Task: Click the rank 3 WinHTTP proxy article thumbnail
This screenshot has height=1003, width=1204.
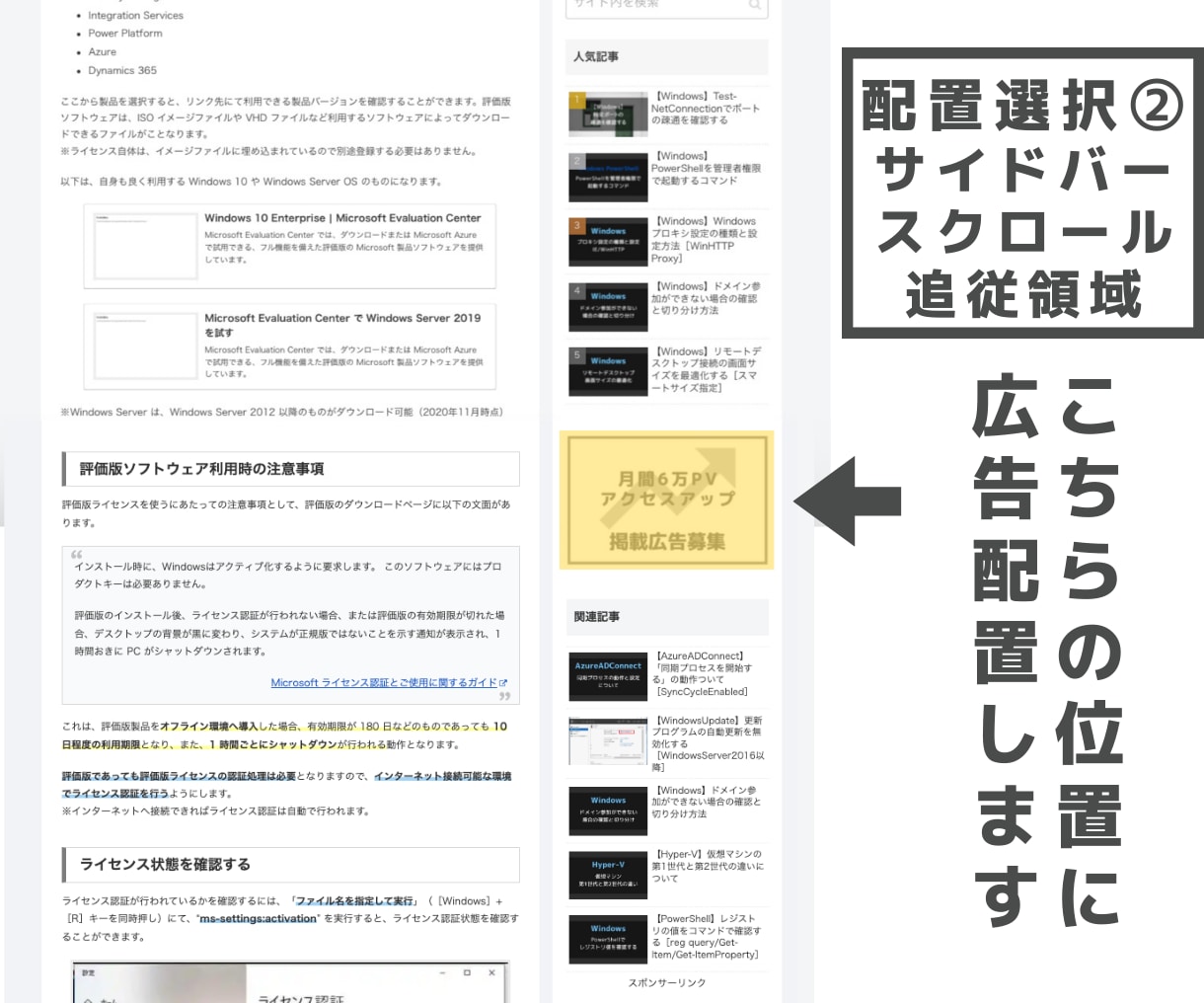Action: (x=608, y=243)
